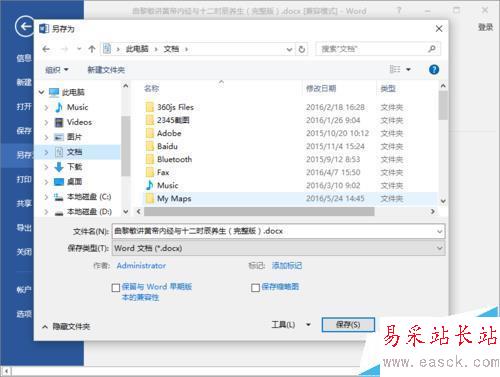Click the search magnifier icon
The image size is (500, 377).
coord(432,49)
